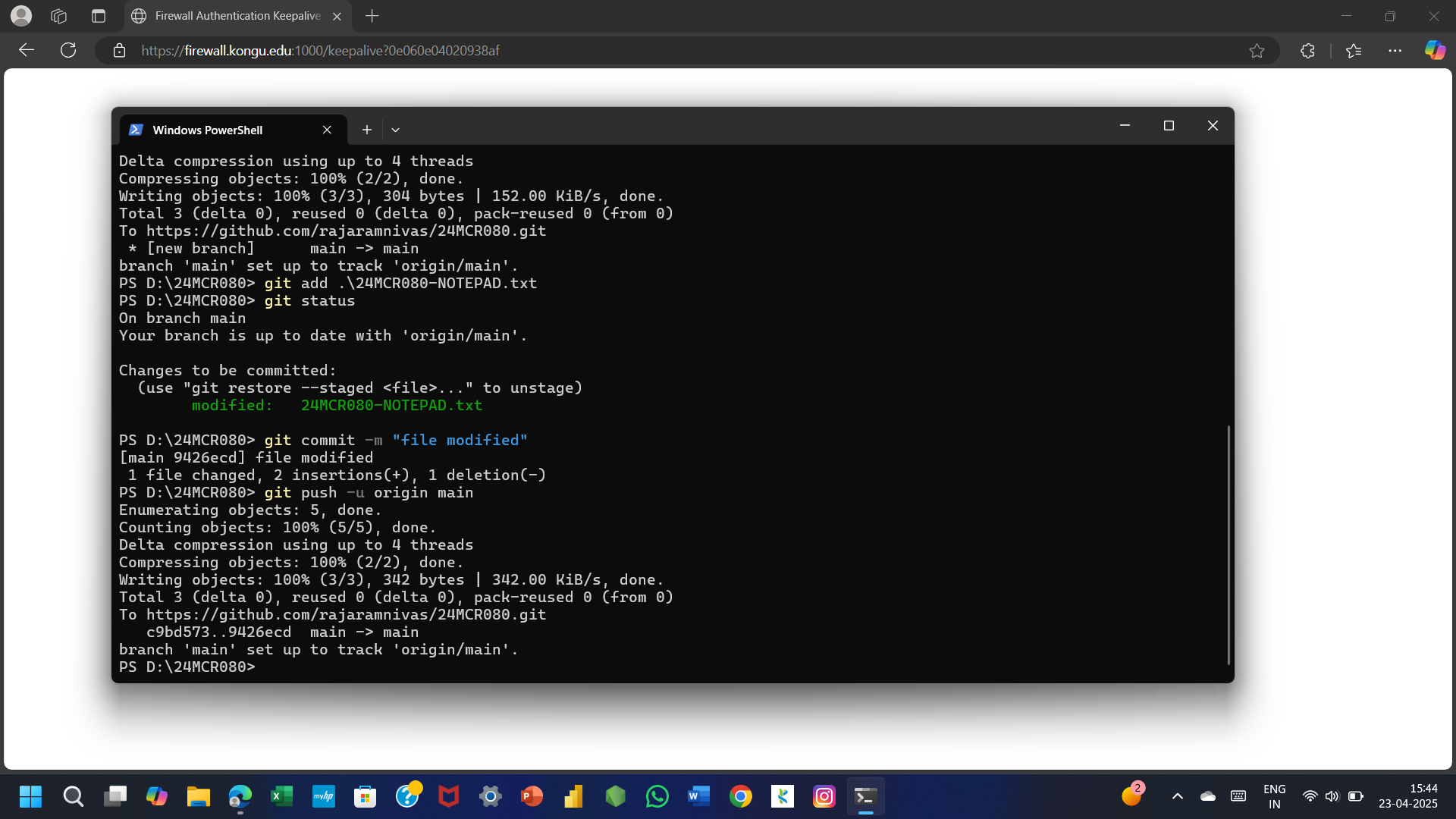Switch to Microsoft Edge on the taskbar

pos(240,796)
